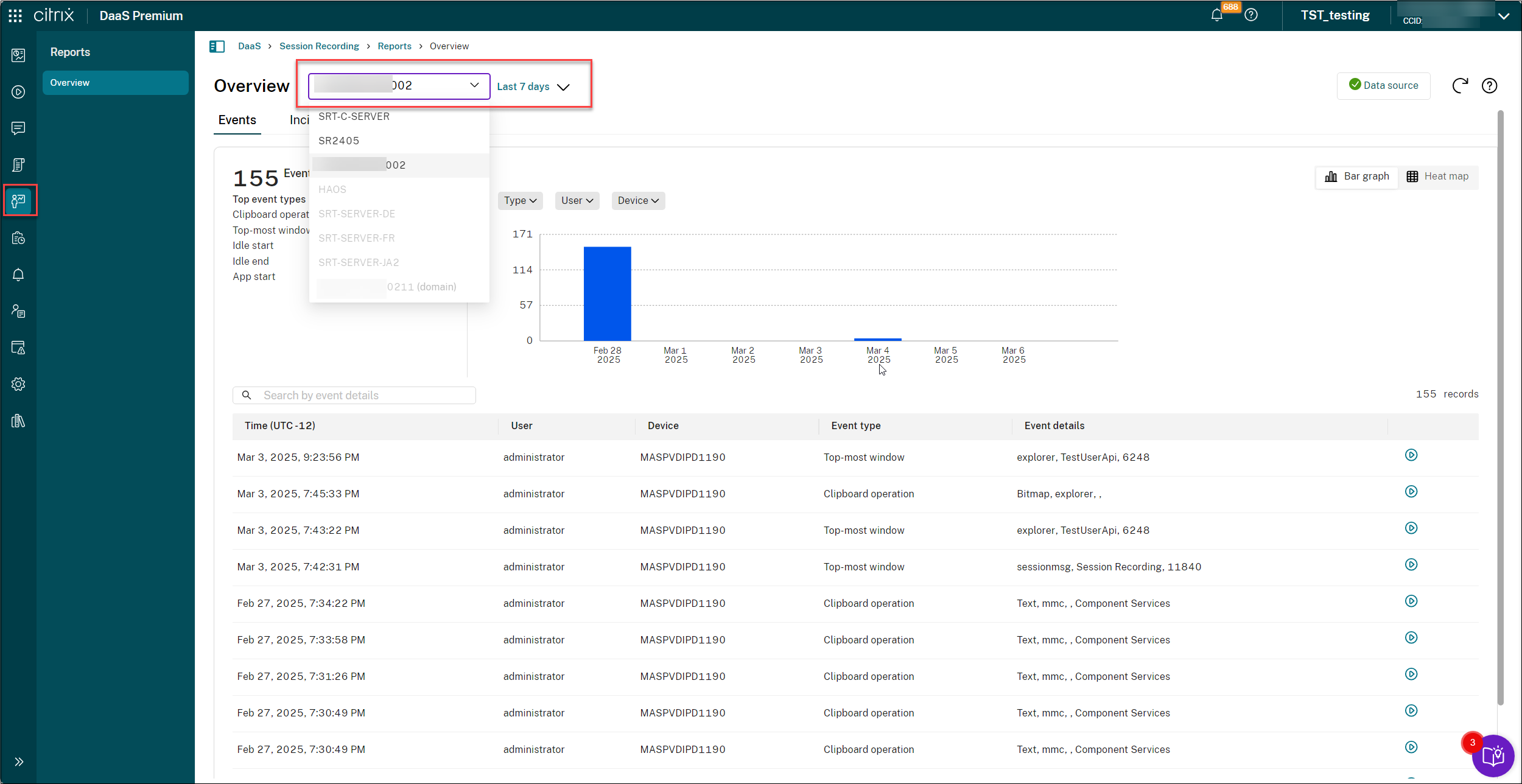Select SRT-C-SERVER from the site list

click(x=354, y=116)
